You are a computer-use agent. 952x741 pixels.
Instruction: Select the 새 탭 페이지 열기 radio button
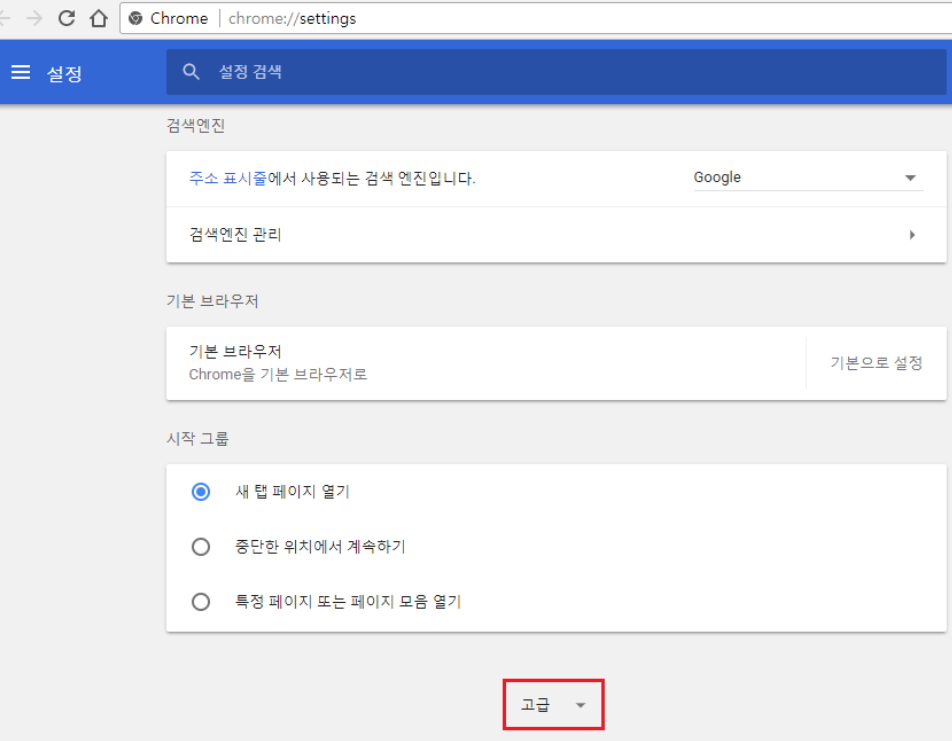point(200,492)
